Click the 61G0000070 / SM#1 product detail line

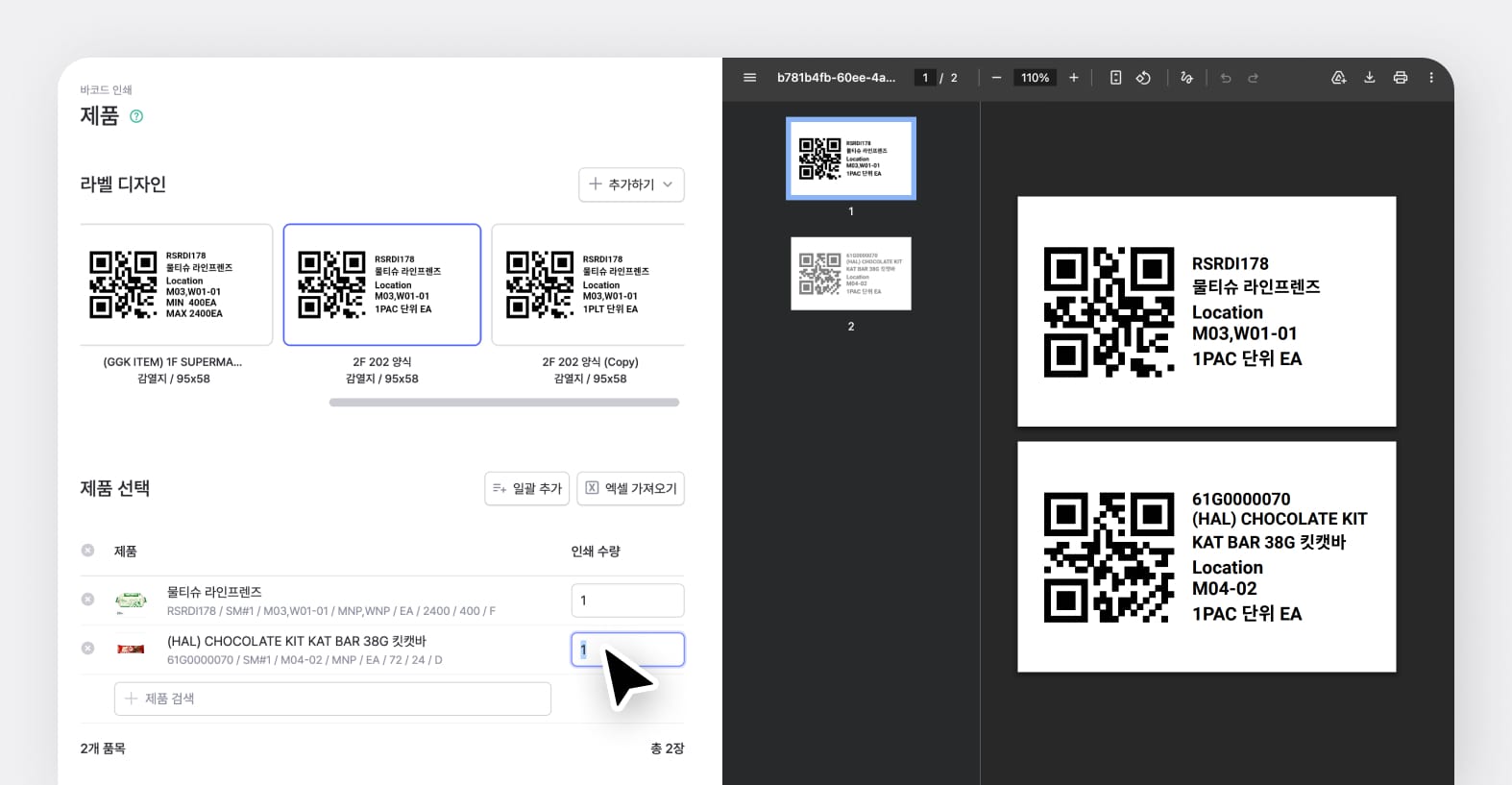click(305, 660)
